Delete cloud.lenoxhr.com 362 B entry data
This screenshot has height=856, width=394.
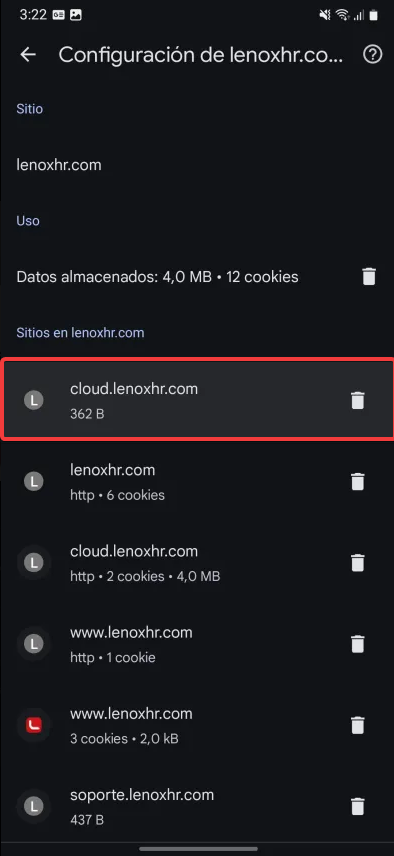coord(357,401)
